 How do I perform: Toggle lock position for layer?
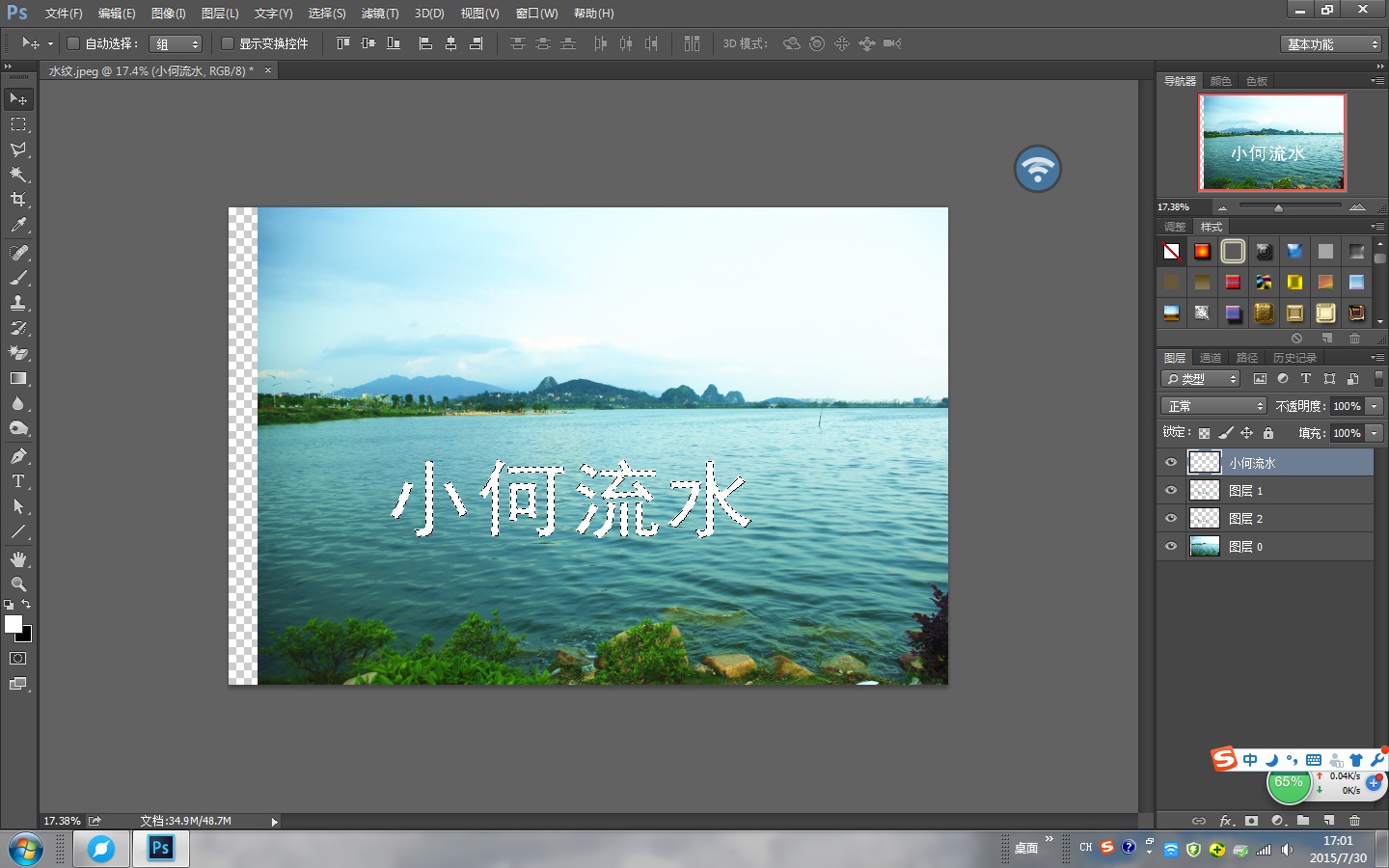click(x=1246, y=433)
